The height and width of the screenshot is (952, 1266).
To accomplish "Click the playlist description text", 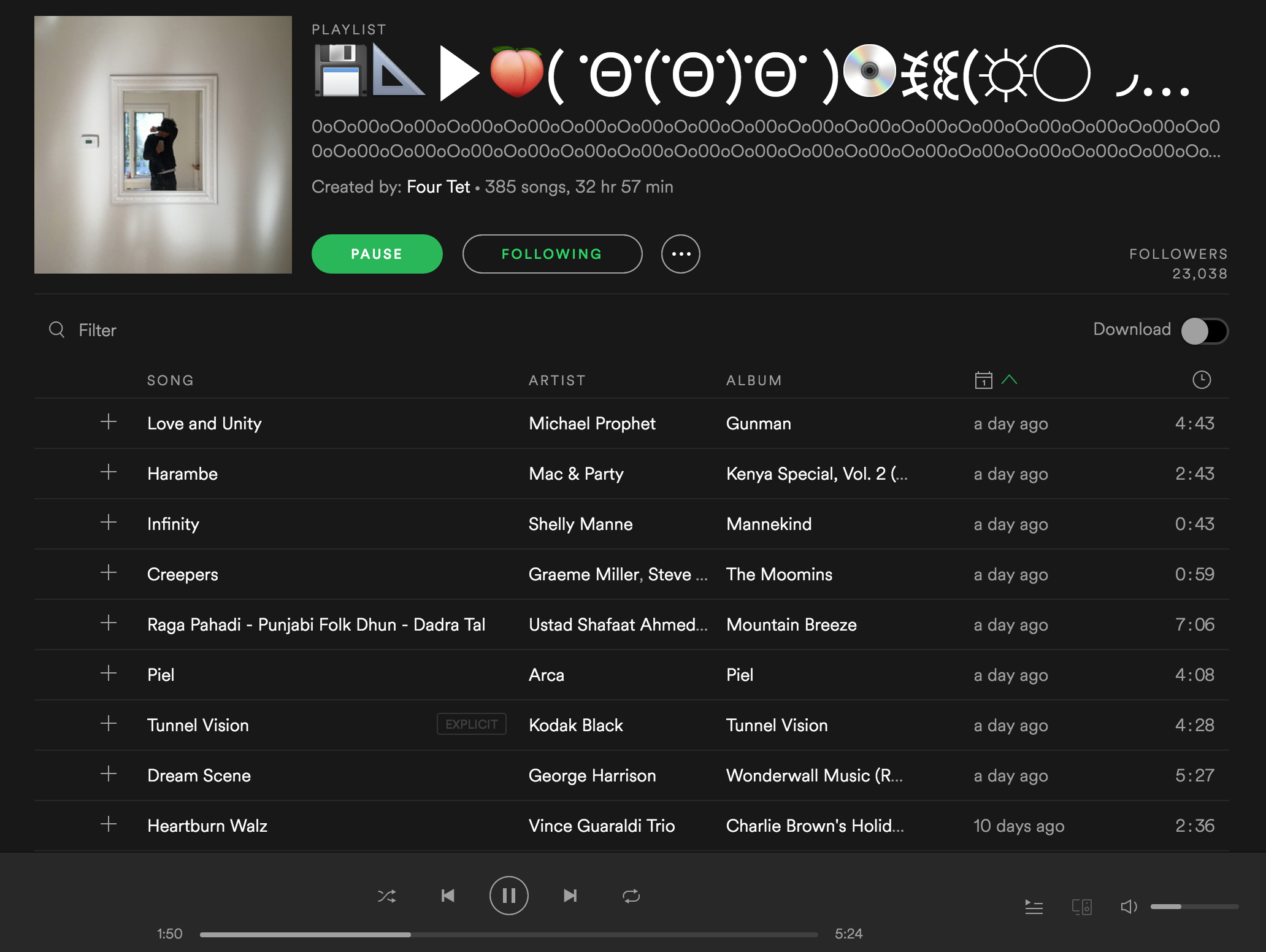I will point(765,139).
